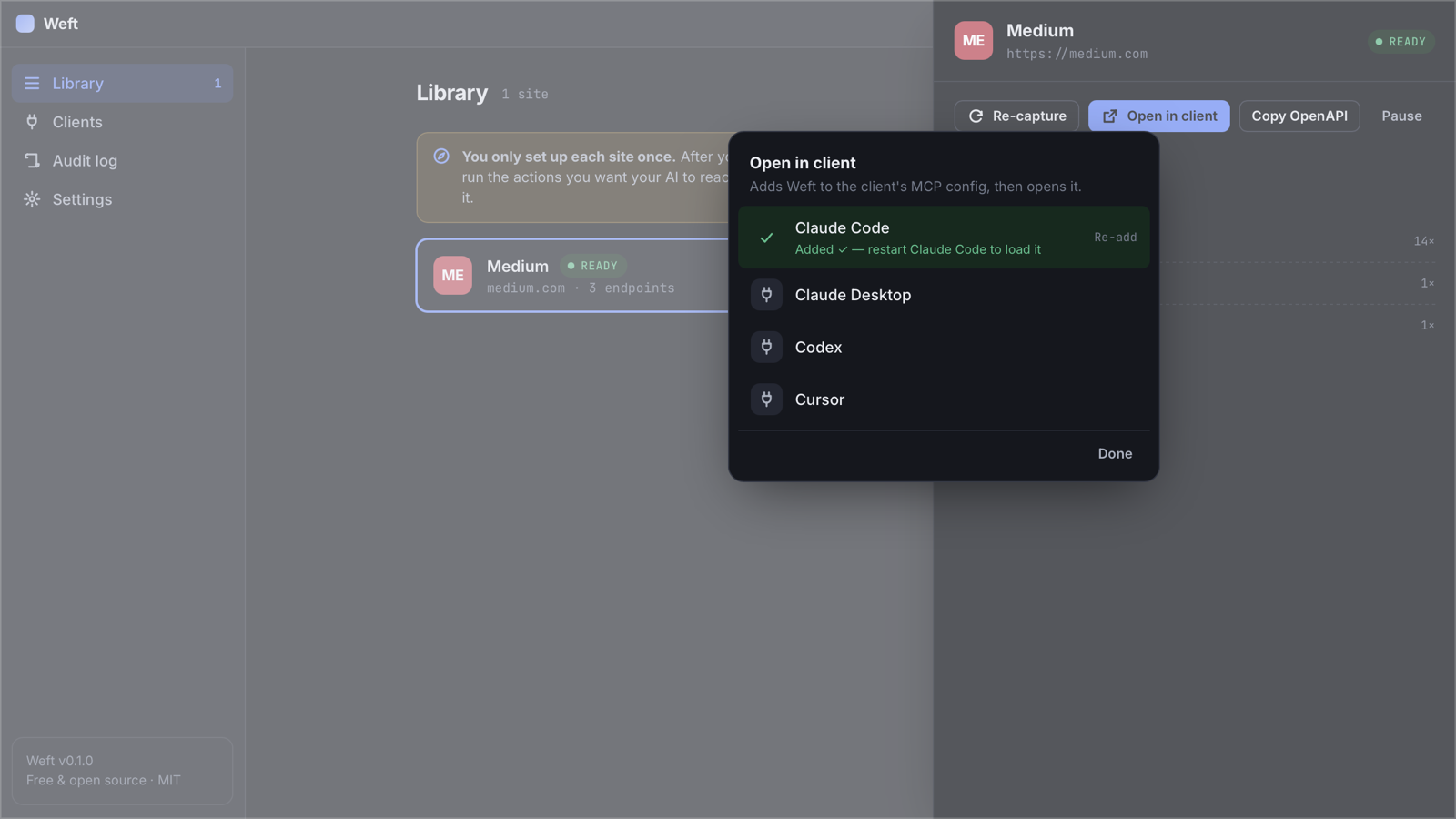The width and height of the screenshot is (1456, 819).
Task: Click the READY badge in the detail panel
Action: (x=1400, y=42)
